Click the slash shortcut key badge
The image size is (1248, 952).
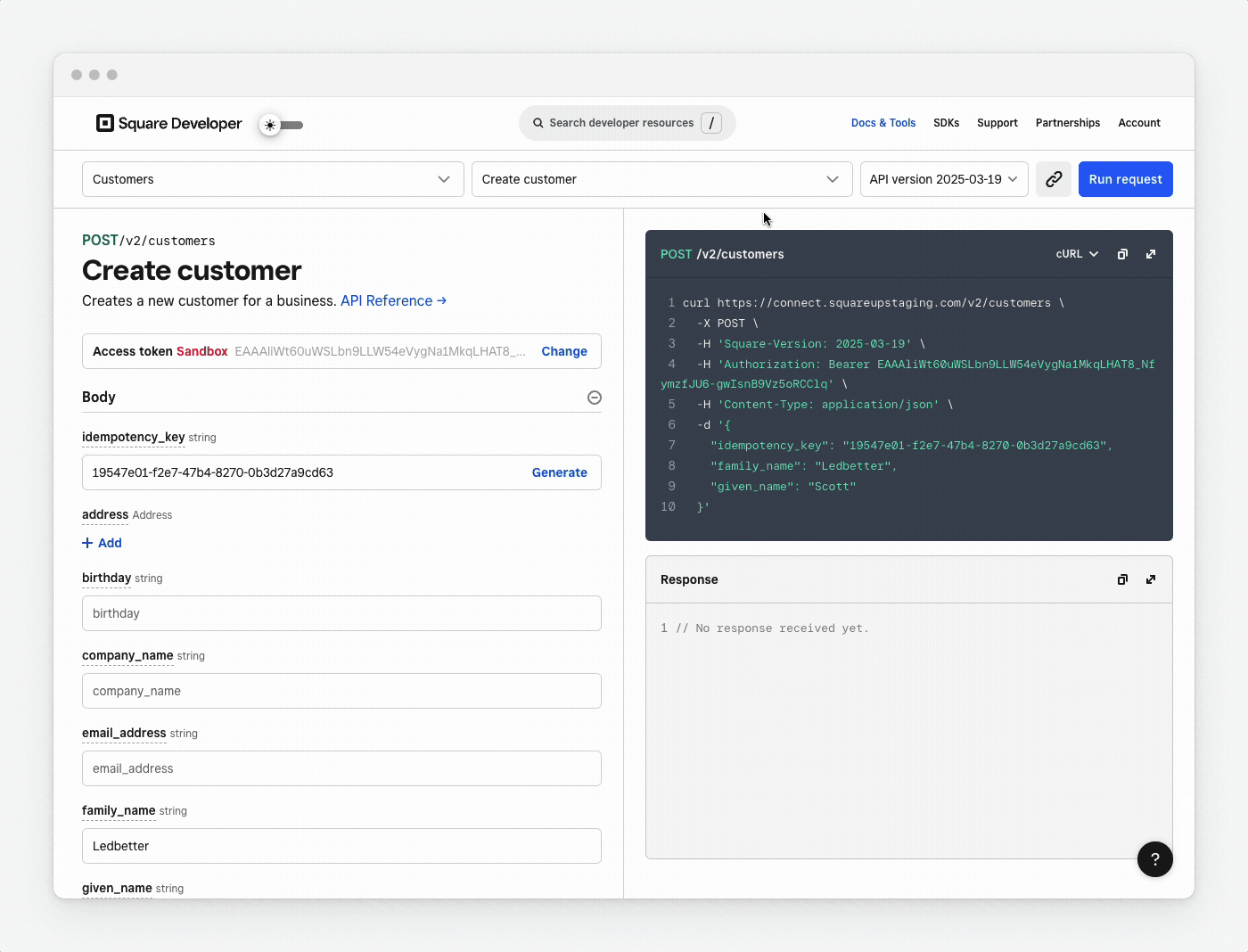(x=711, y=123)
